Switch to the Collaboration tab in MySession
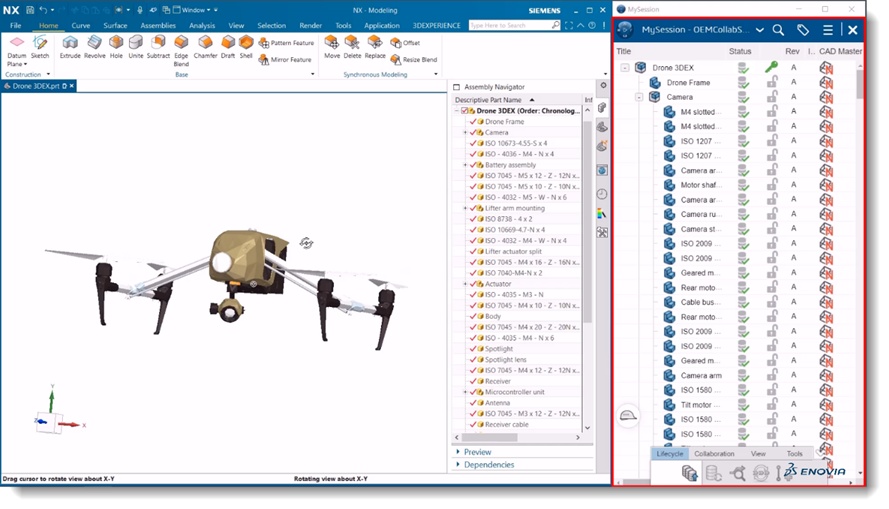This screenshot has height=509, width=889. [714, 453]
